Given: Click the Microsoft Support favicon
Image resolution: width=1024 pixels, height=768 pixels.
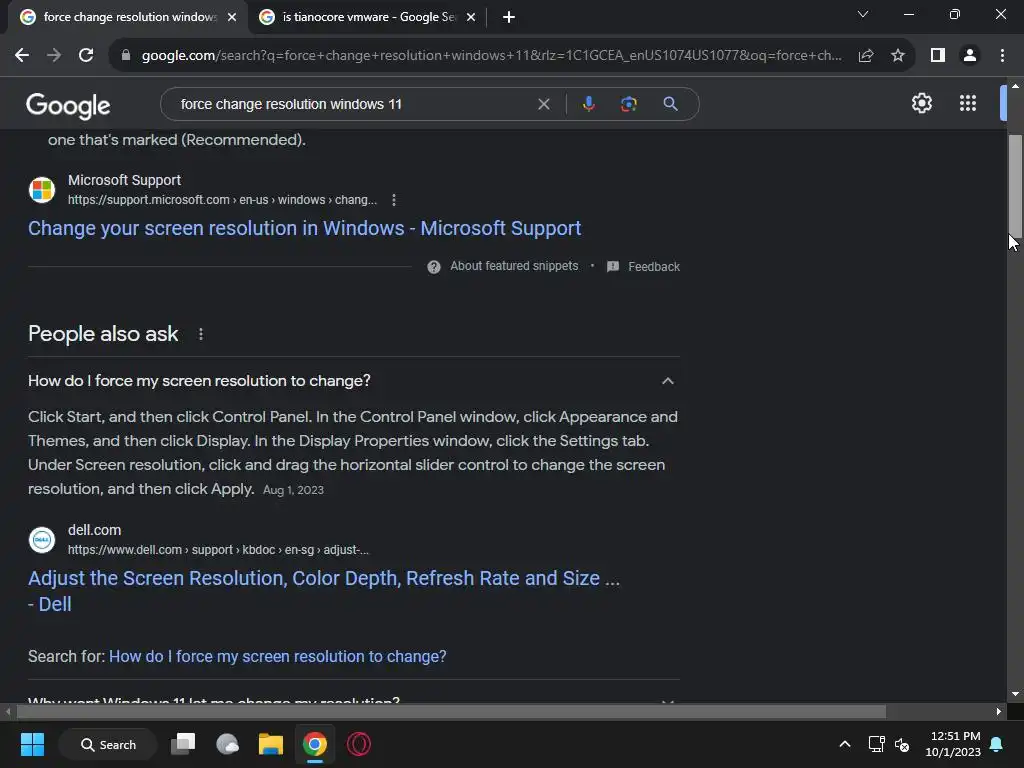Looking at the screenshot, I should (42, 190).
